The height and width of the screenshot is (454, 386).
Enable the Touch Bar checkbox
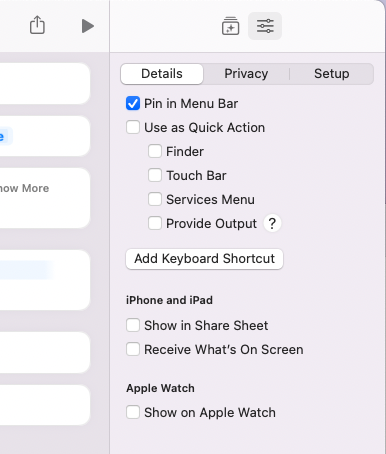coord(155,175)
